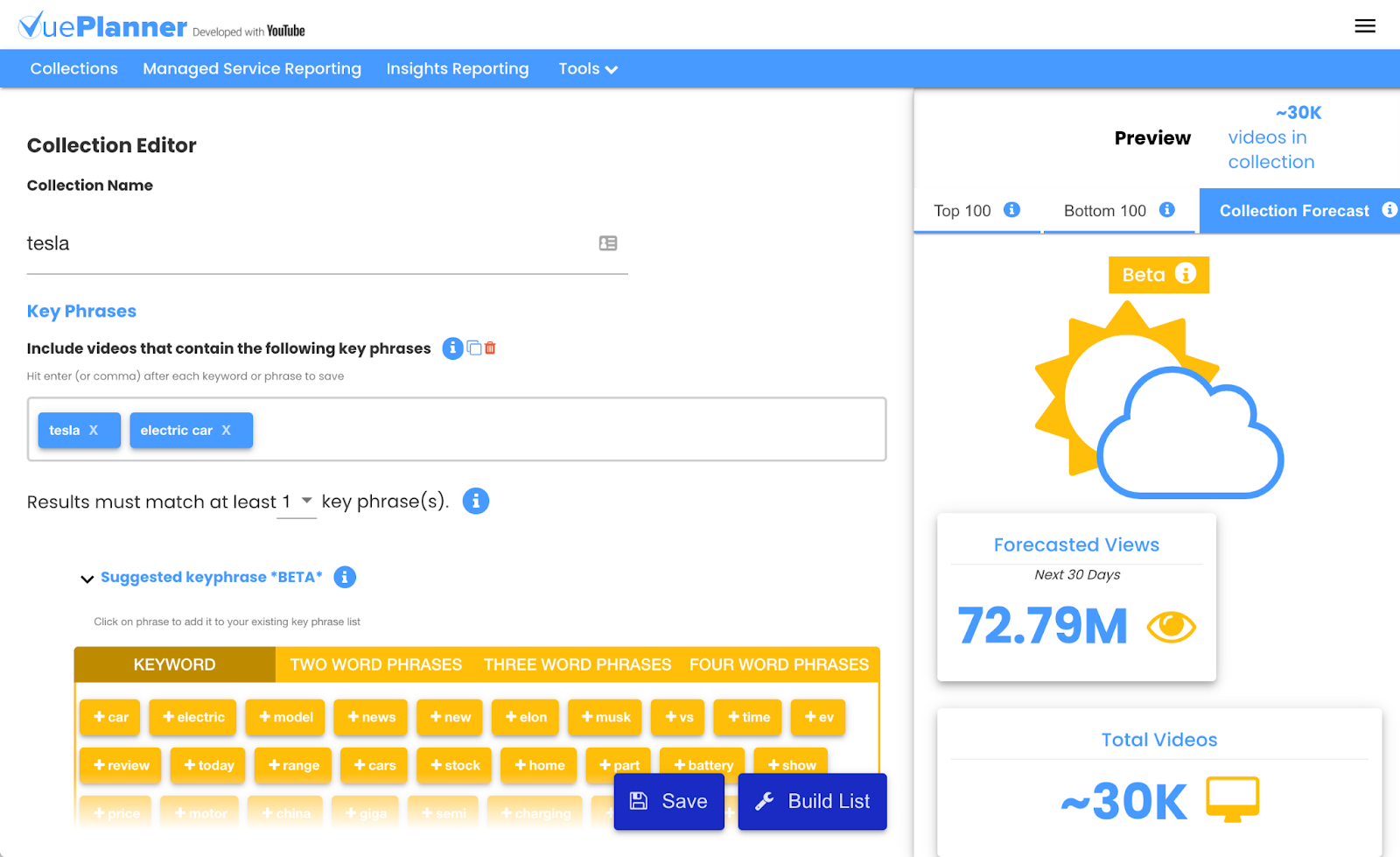This screenshot has height=857, width=1400.
Task: Click the Save button
Action: click(669, 801)
